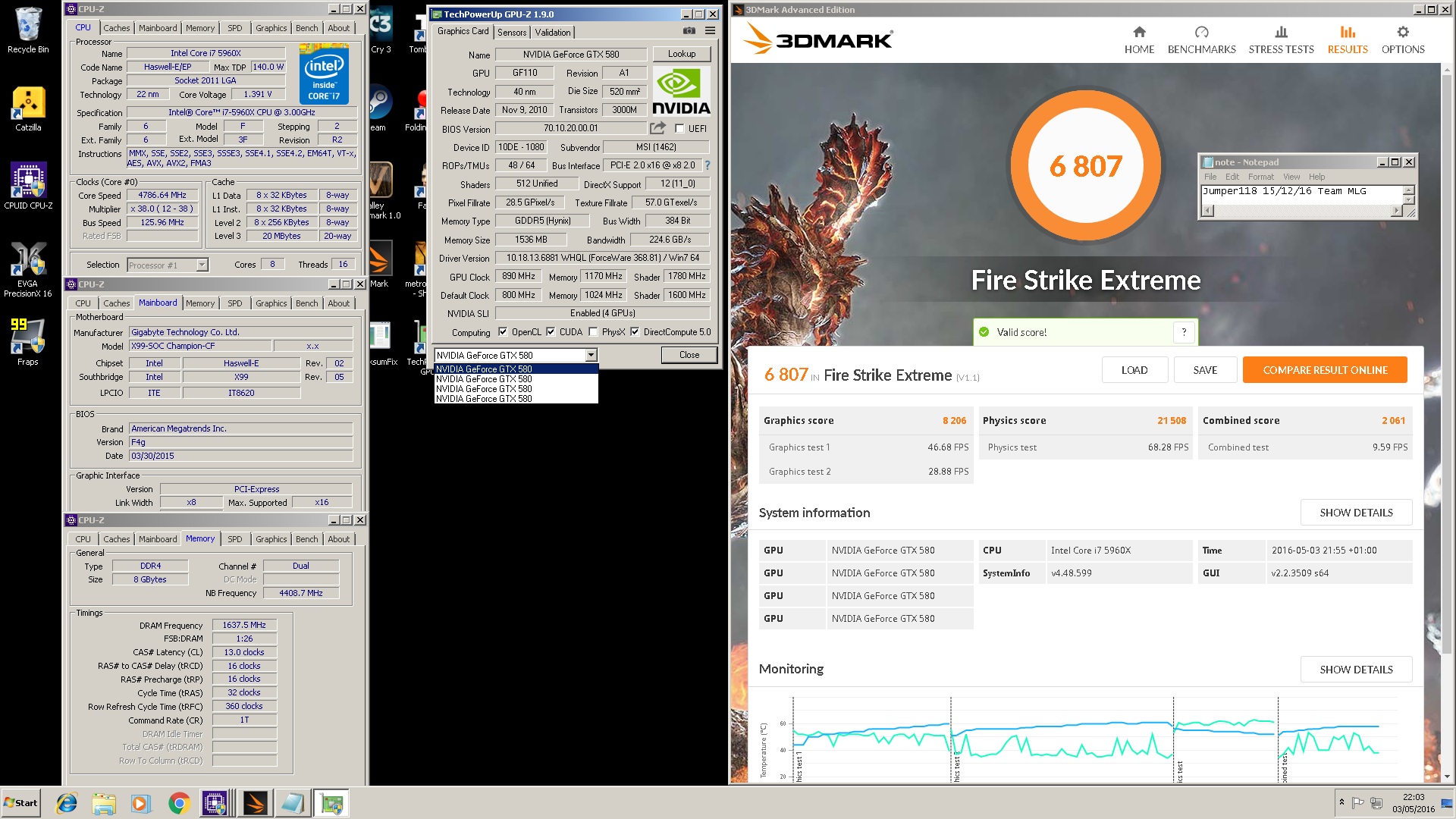This screenshot has width=1456, height=819.
Task: Switch to GPU-Z via taskbar icon
Action: point(331,803)
